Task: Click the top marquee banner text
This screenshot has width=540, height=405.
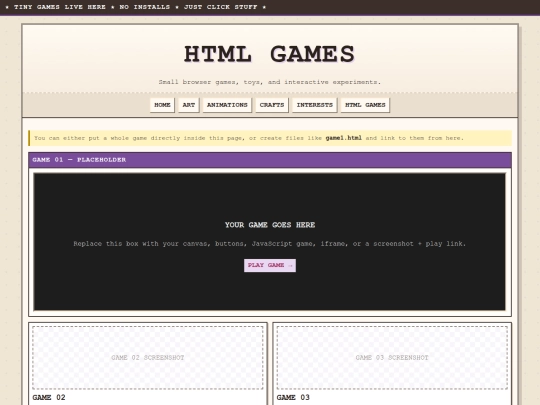Action: tap(136, 7)
